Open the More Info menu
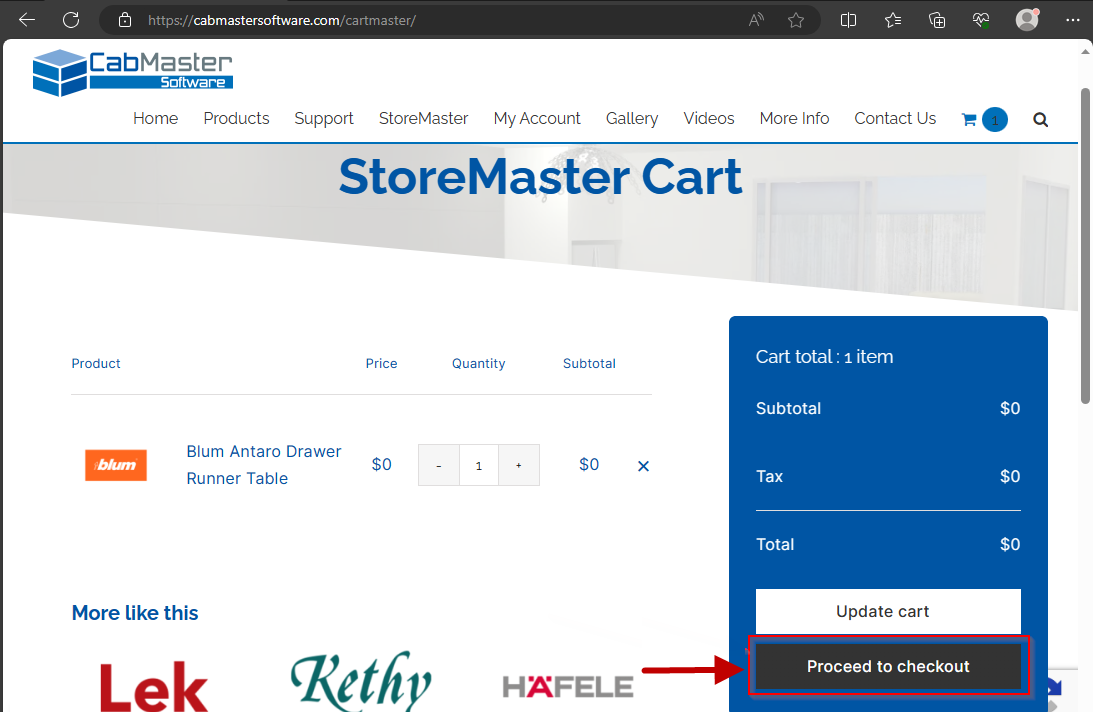The width and height of the screenshot is (1093, 713). click(794, 118)
